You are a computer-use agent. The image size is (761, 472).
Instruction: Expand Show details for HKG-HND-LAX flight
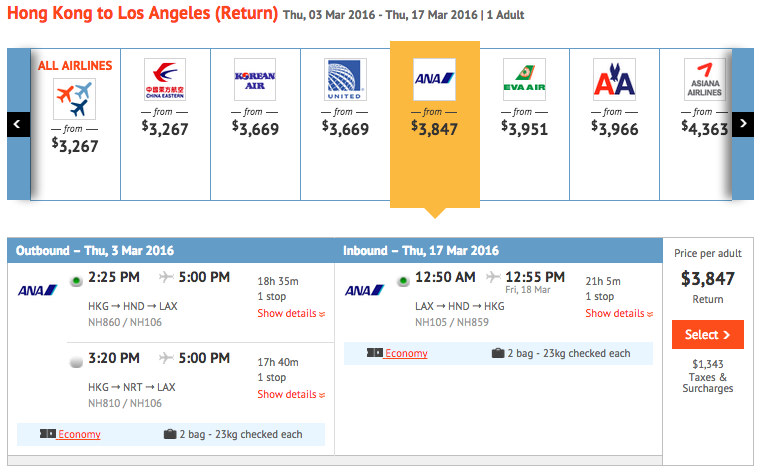291,313
